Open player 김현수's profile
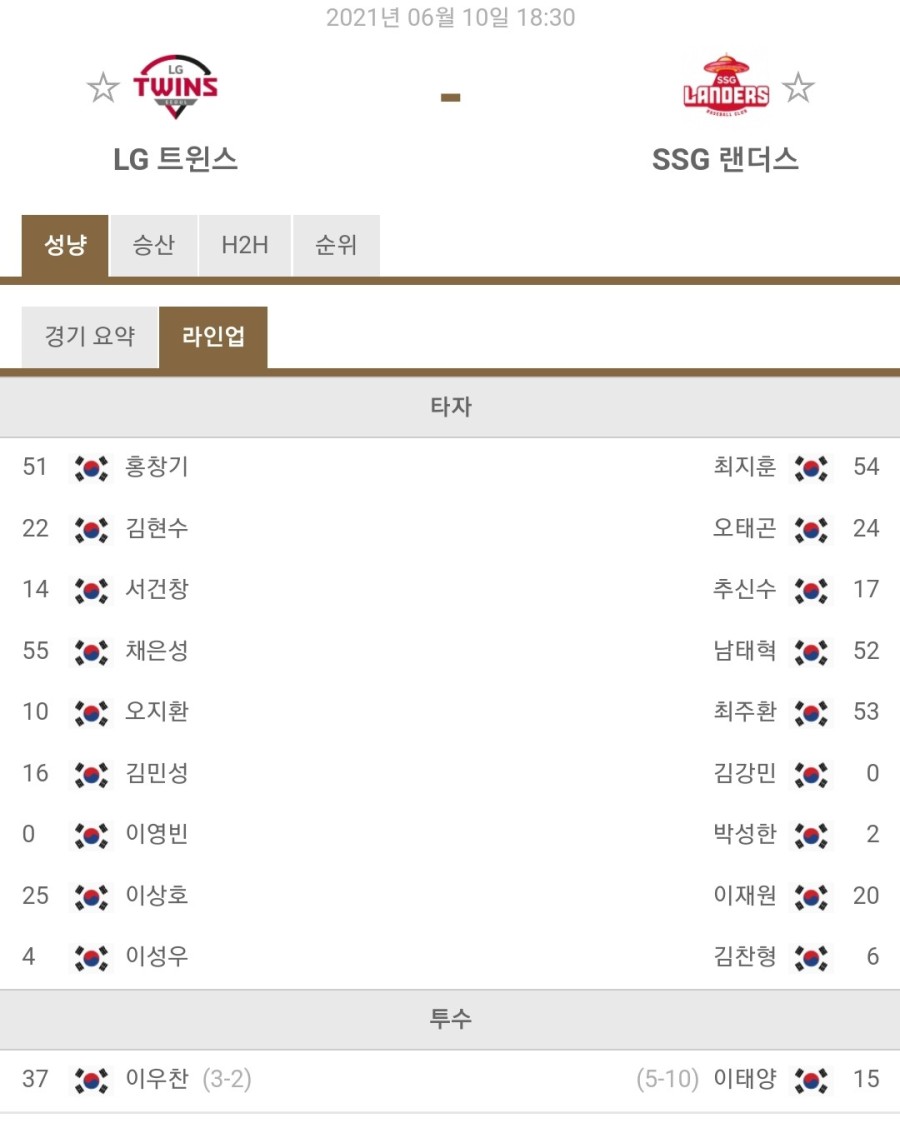The image size is (900, 1123). click(157, 529)
